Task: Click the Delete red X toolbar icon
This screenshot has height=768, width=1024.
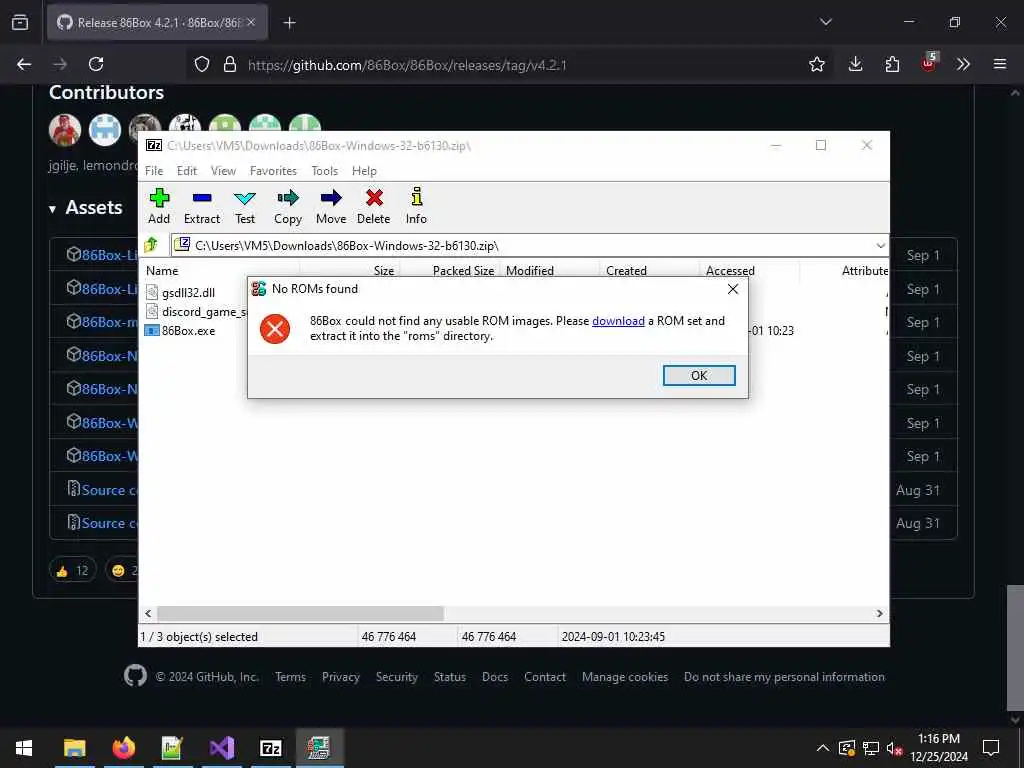Action: point(374,206)
